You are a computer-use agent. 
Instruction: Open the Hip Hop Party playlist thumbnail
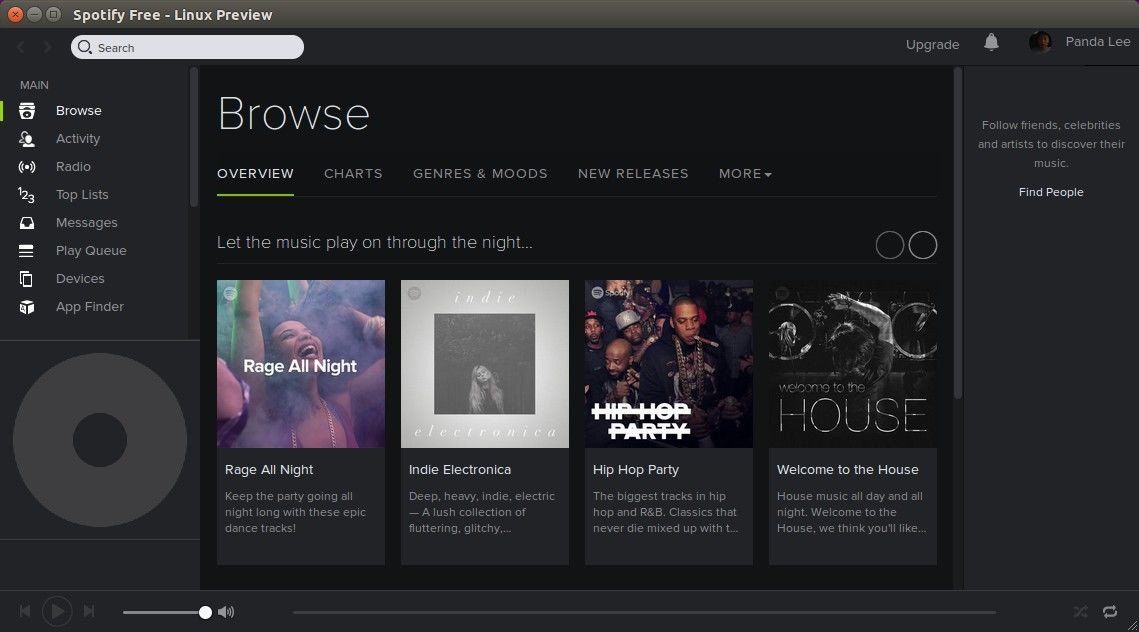(x=668, y=364)
